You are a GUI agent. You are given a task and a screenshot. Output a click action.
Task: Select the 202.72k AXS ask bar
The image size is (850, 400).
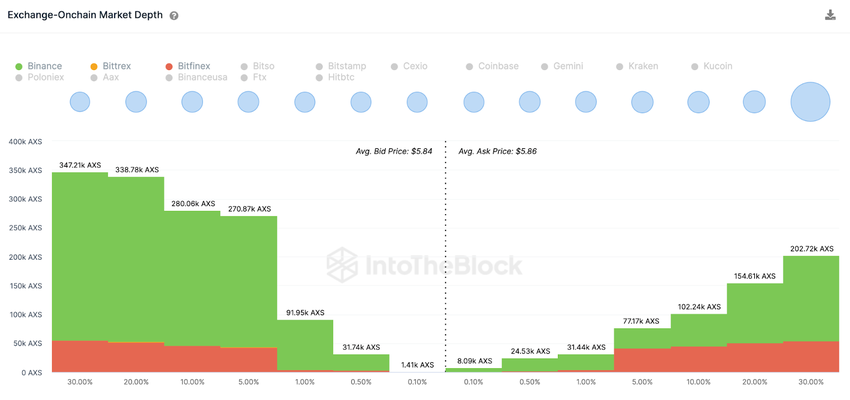tap(811, 298)
